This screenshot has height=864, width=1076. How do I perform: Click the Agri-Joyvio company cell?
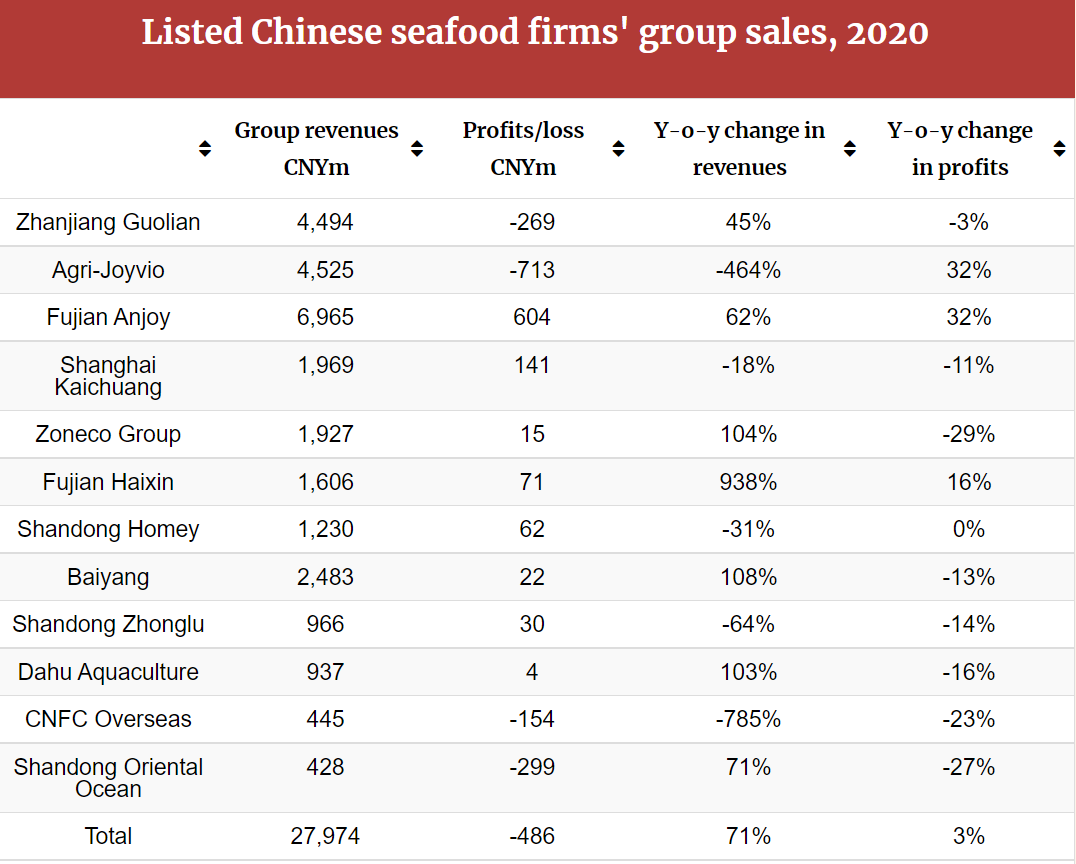108,270
